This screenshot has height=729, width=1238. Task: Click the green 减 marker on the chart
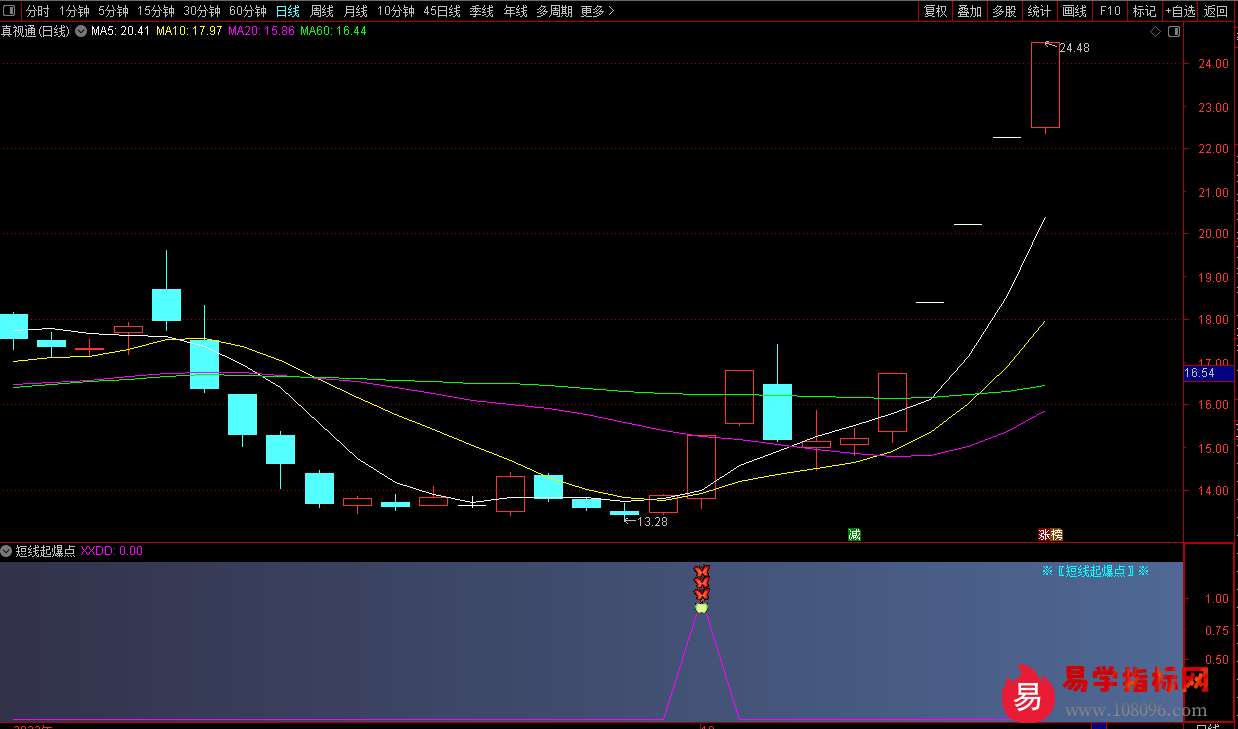click(x=854, y=534)
